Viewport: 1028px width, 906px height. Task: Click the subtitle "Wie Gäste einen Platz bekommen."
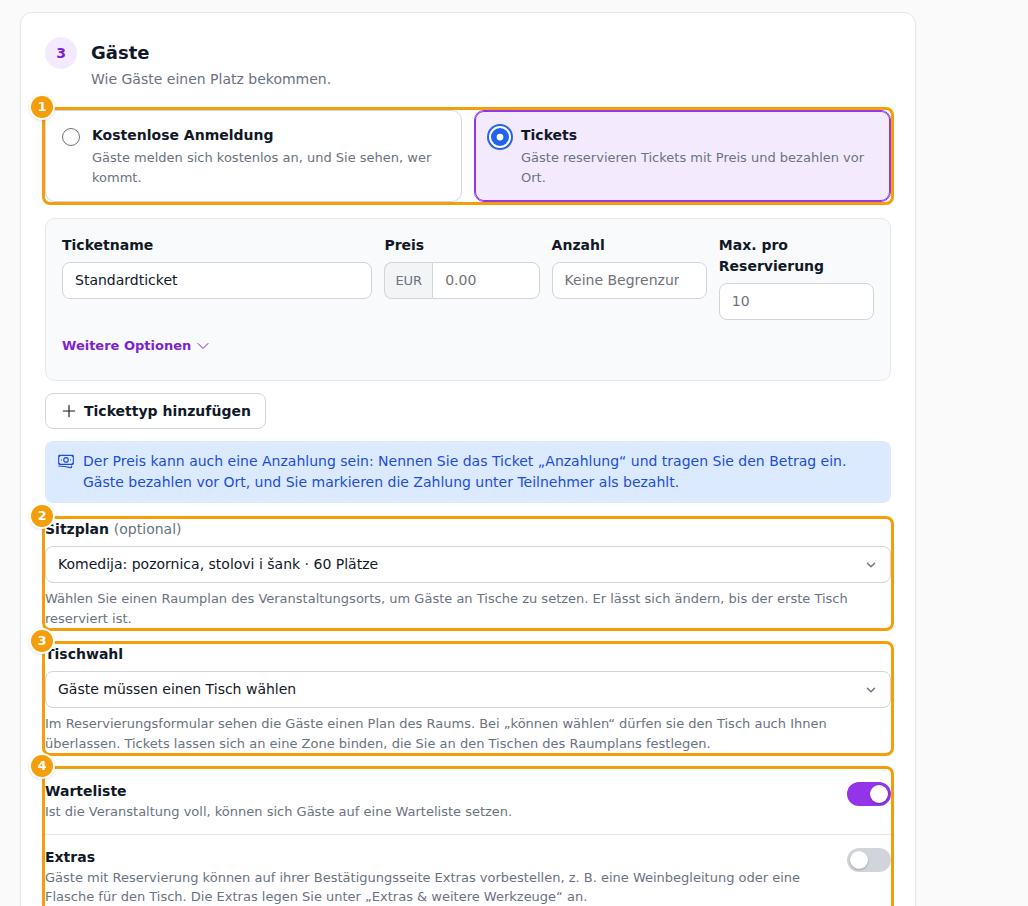click(x=211, y=79)
